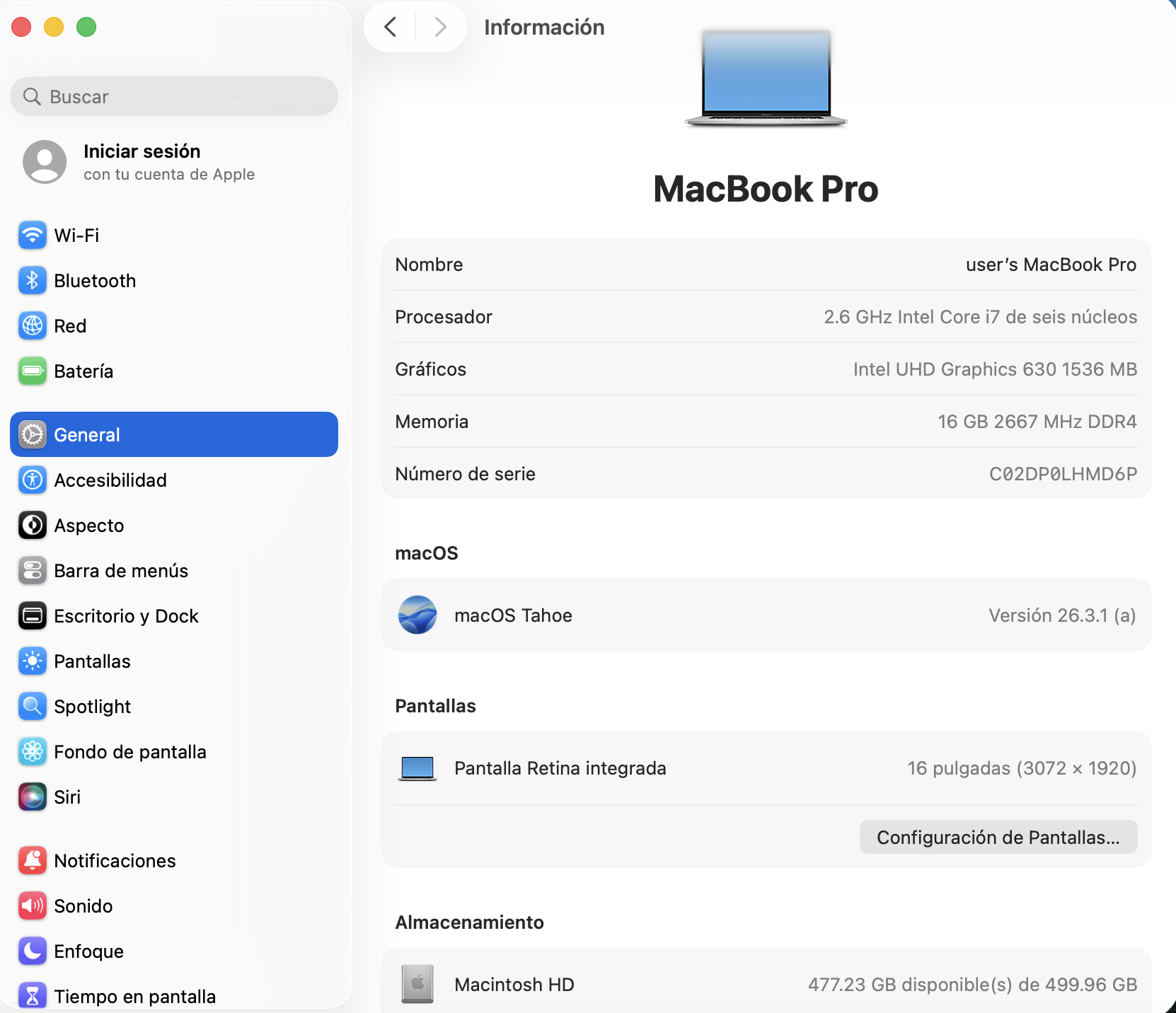Click the Macintosh HD drive icon
This screenshot has height=1013, width=1176.
417,984
